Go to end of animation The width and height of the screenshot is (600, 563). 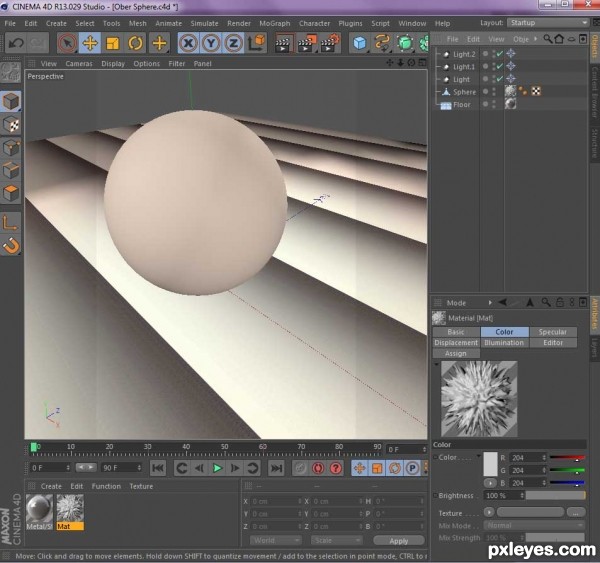coord(277,468)
